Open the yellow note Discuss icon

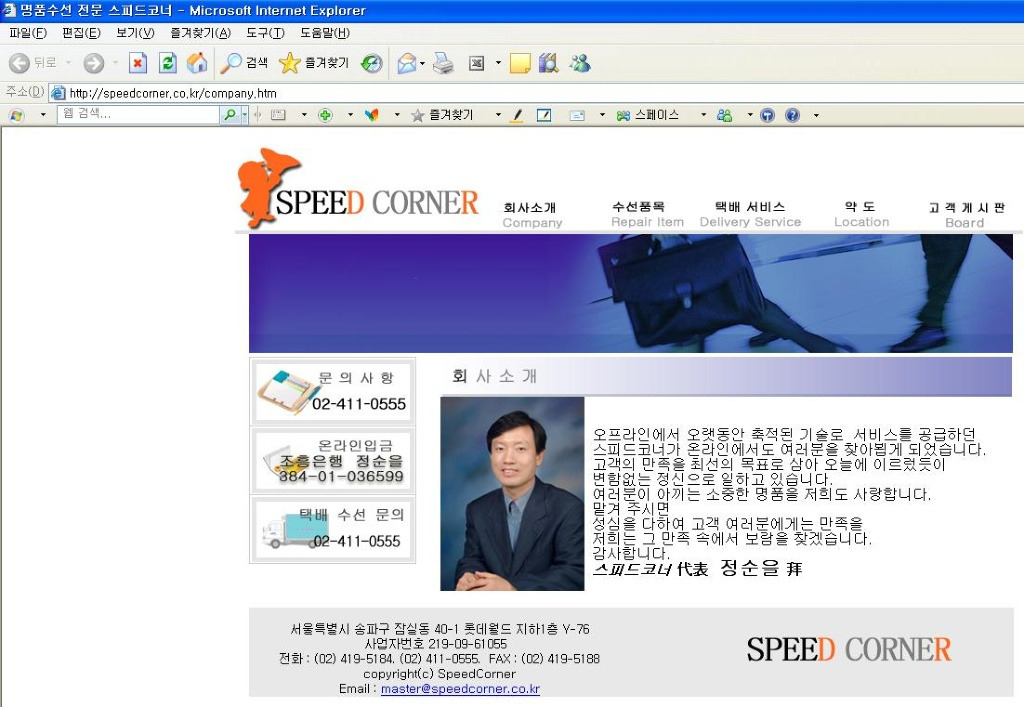point(520,63)
